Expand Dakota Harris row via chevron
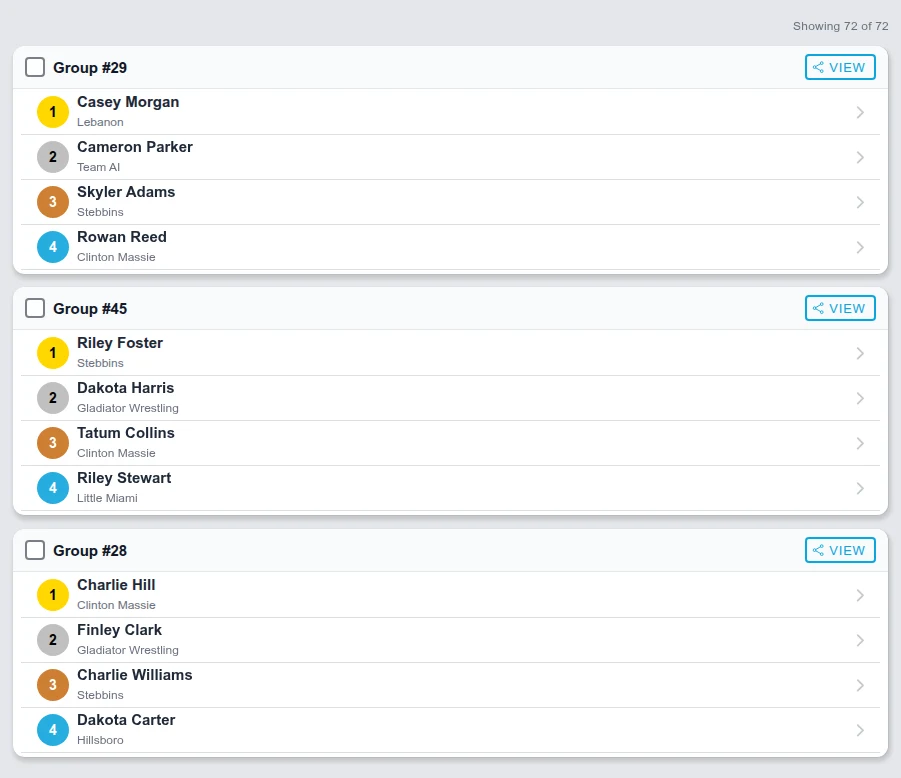Screen dimensions: 901x778 [860, 398]
